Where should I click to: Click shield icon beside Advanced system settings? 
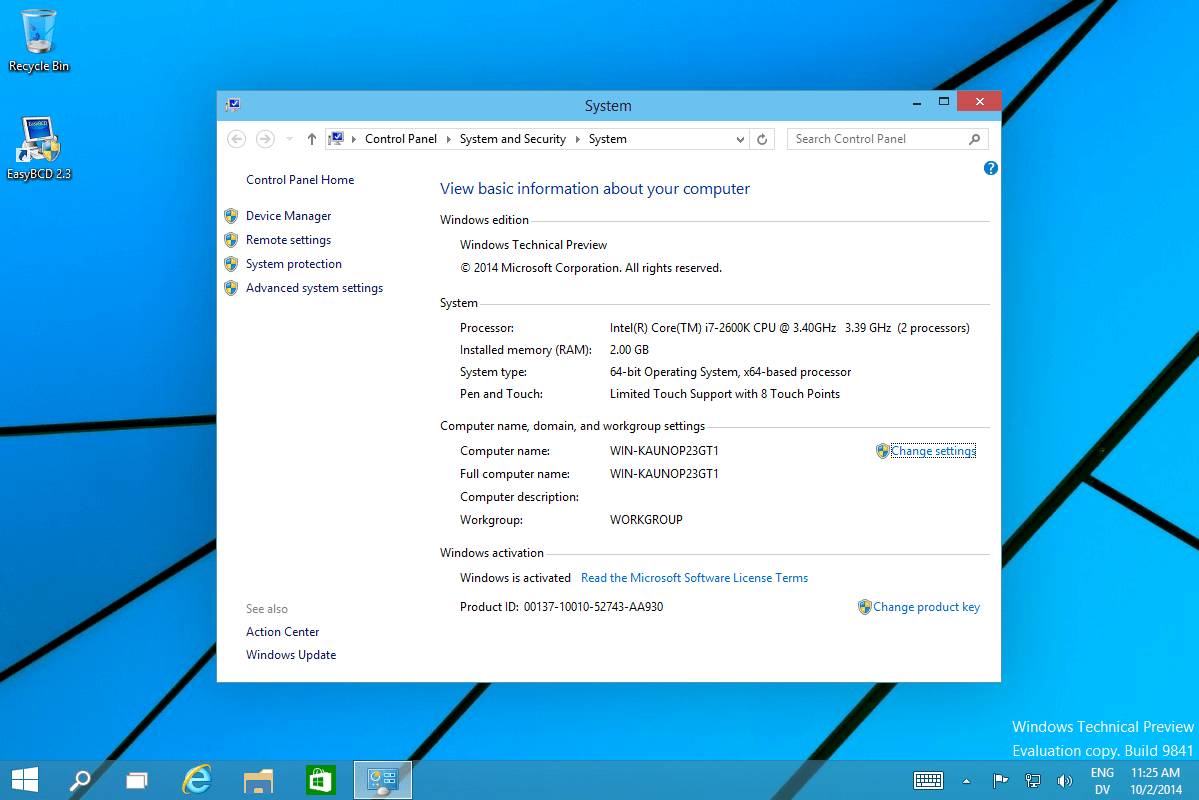(231, 288)
